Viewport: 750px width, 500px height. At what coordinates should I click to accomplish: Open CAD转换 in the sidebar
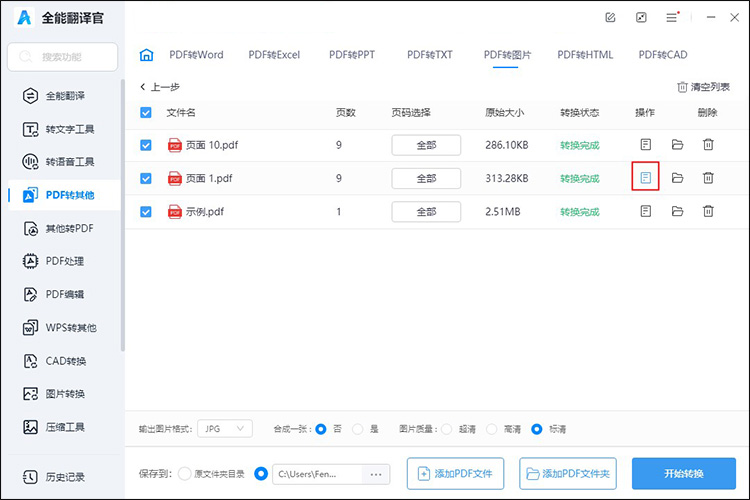62,361
